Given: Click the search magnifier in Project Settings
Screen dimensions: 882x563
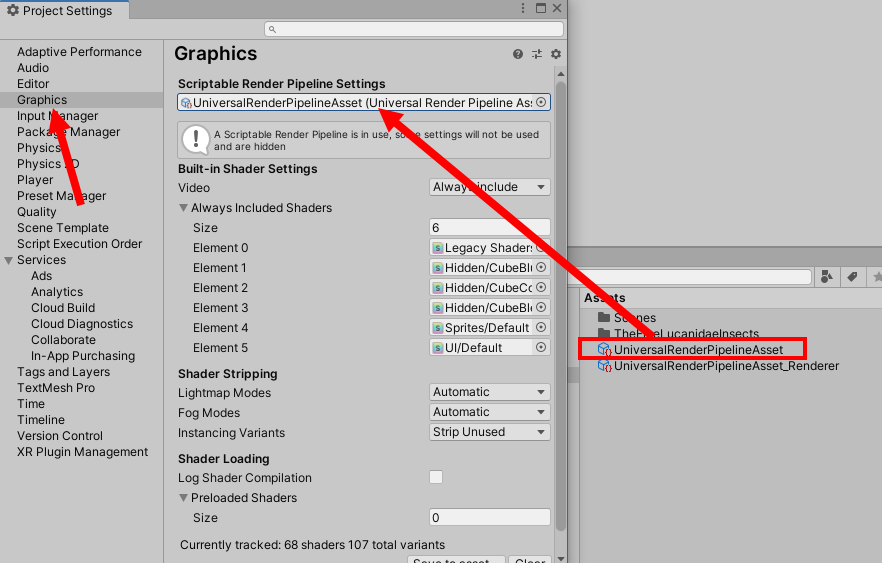Looking at the screenshot, I should click(272, 29).
